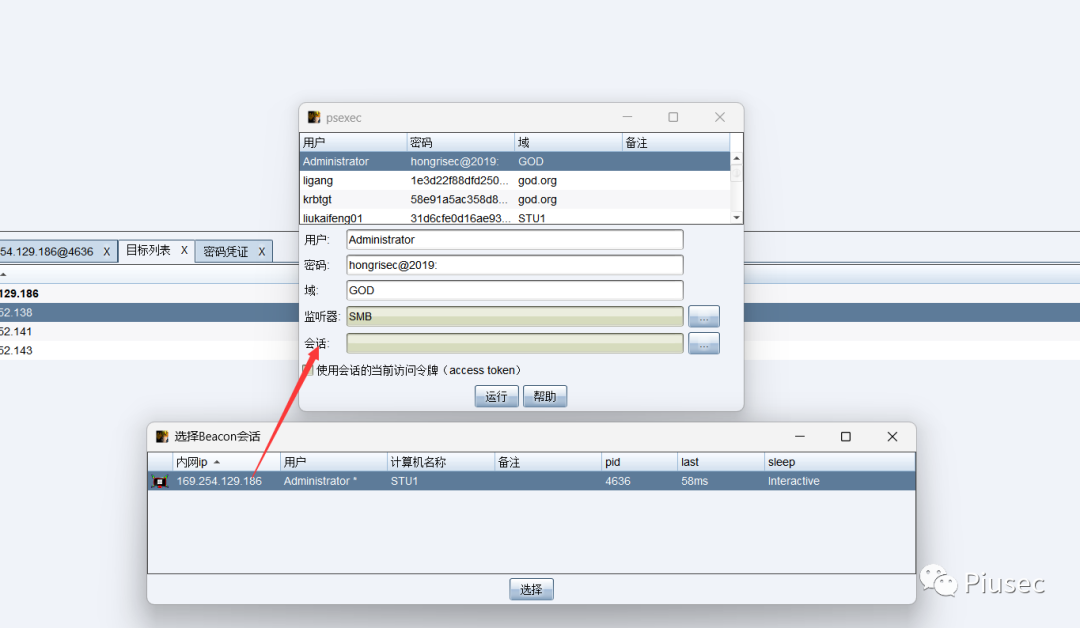Sort Beacon sessions by sleep column

pos(840,462)
